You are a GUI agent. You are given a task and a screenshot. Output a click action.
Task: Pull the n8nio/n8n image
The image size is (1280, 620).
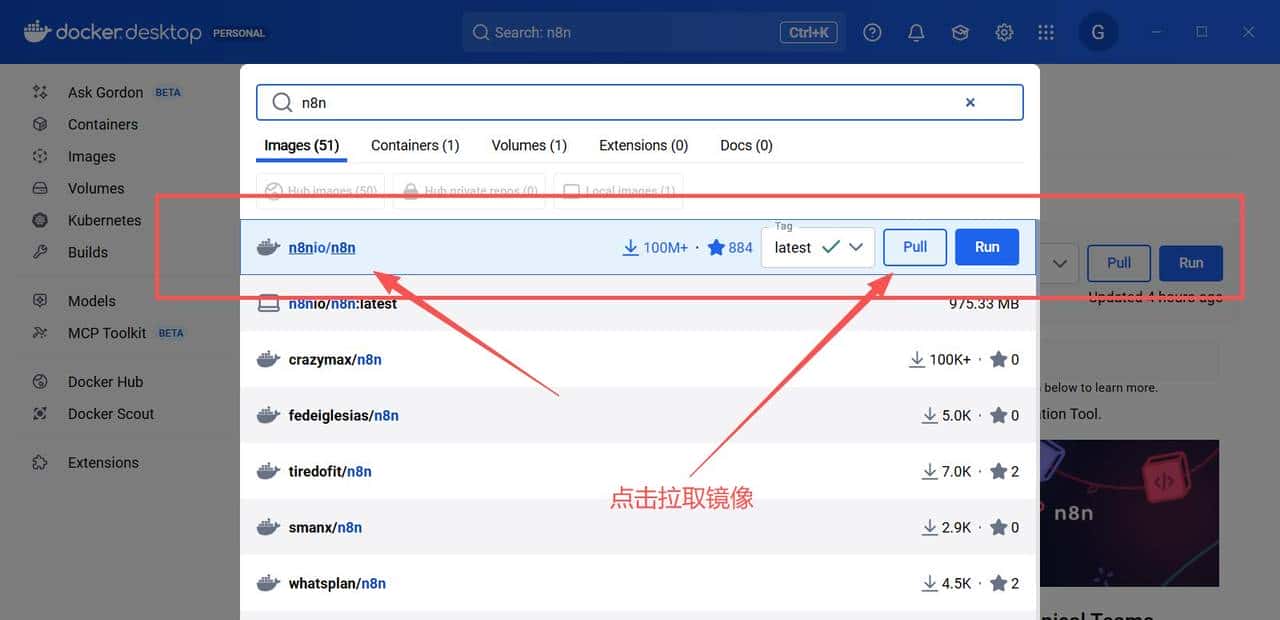(x=914, y=247)
